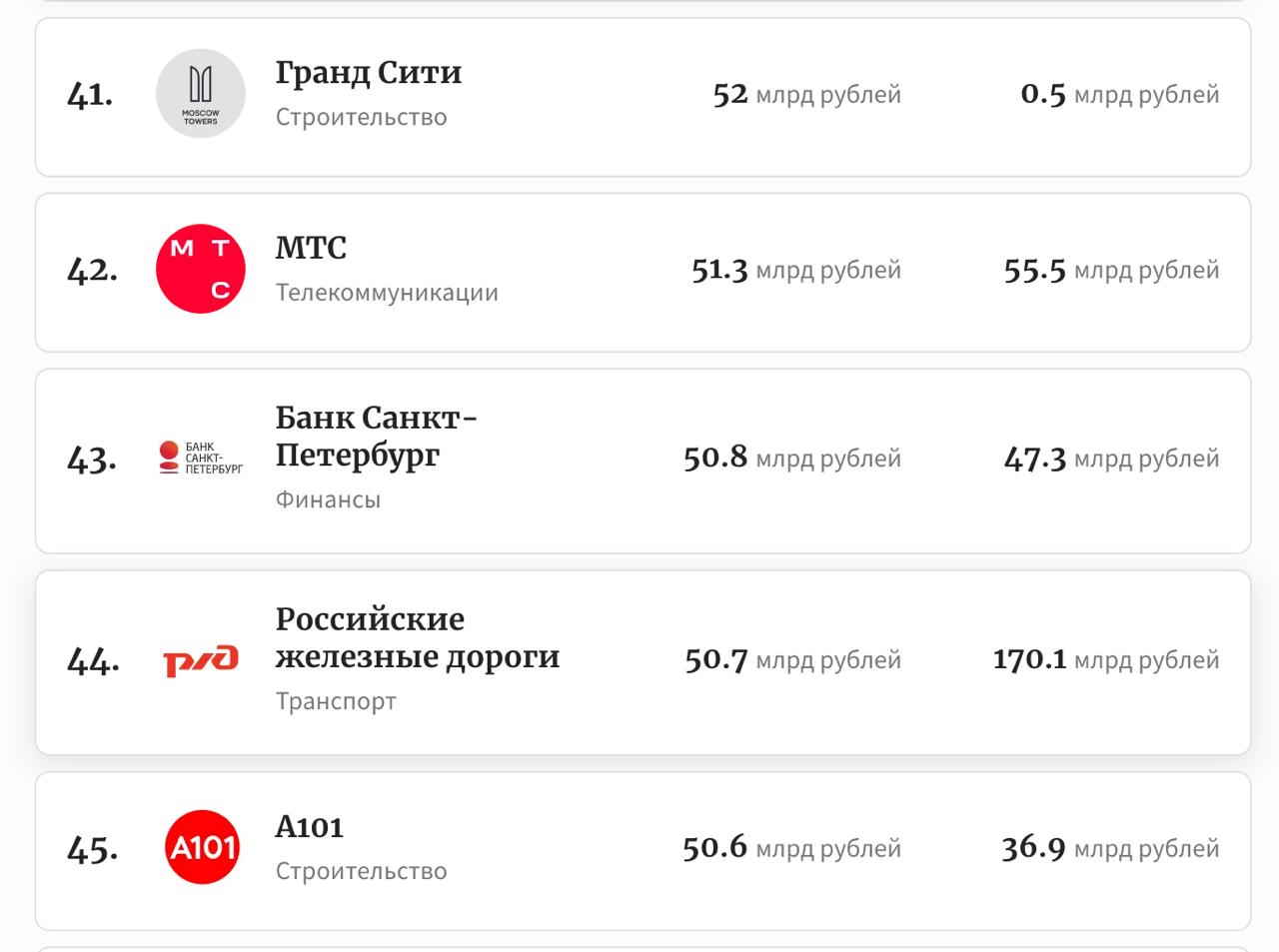Viewport: 1279px width, 952px height.
Task: Open the Гранд Сити company title
Action: [369, 73]
